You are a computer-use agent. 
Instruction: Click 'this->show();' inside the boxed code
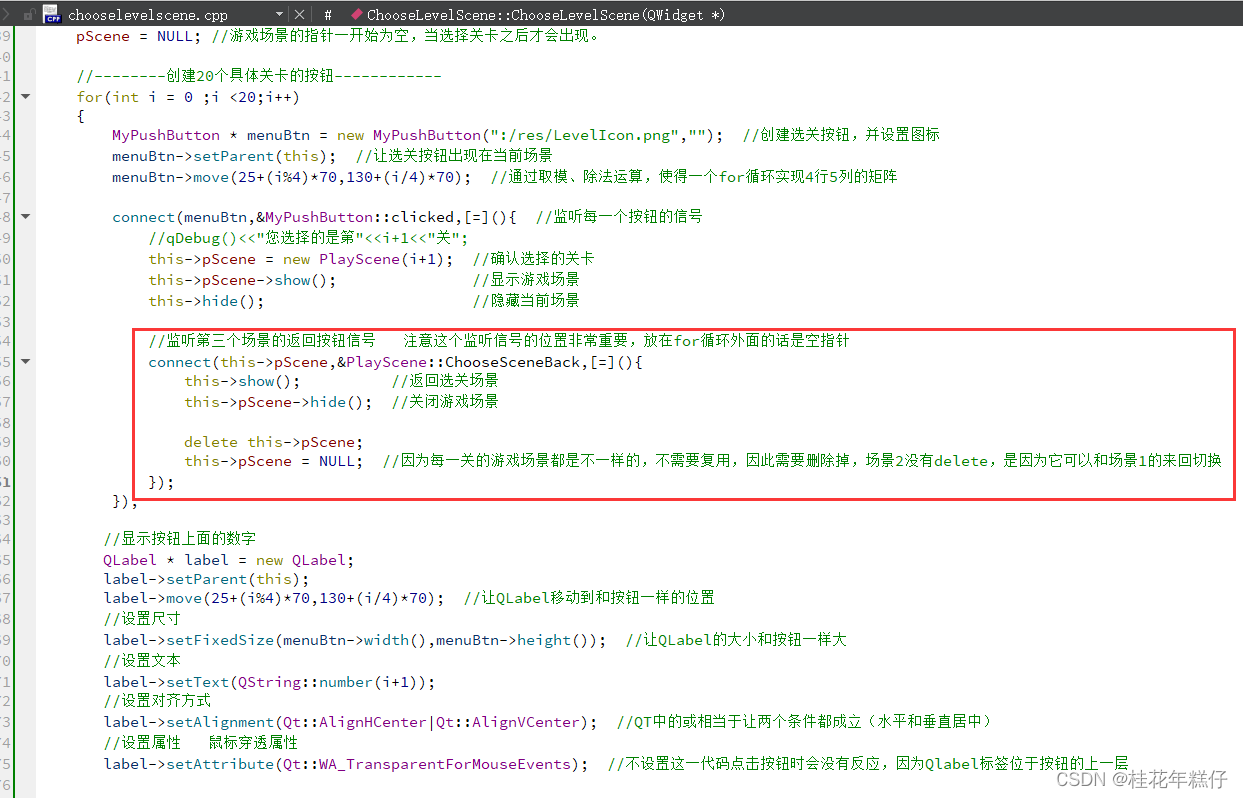pyautogui.click(x=242, y=381)
